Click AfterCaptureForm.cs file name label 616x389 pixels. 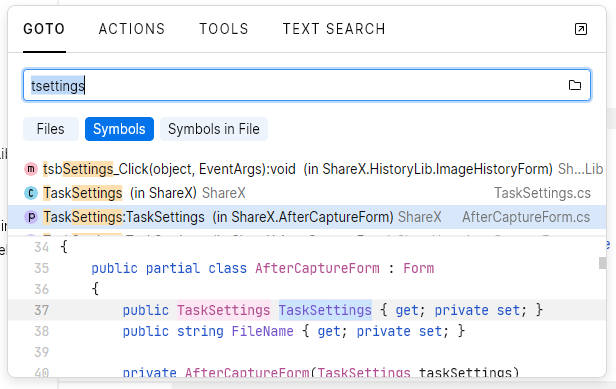click(x=526, y=217)
